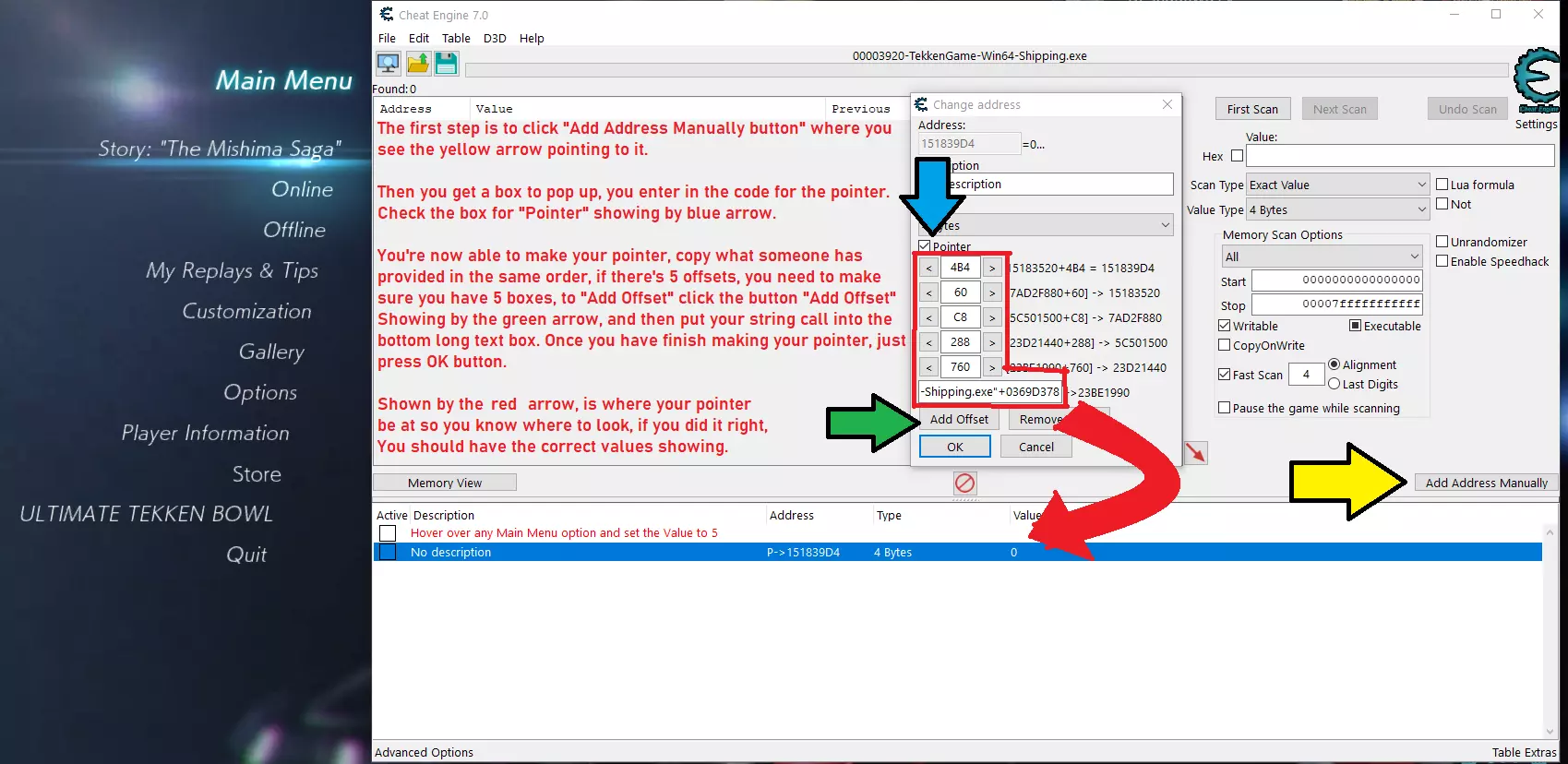The image size is (1568, 764).
Task: Open the Edit menu
Action: click(419, 38)
